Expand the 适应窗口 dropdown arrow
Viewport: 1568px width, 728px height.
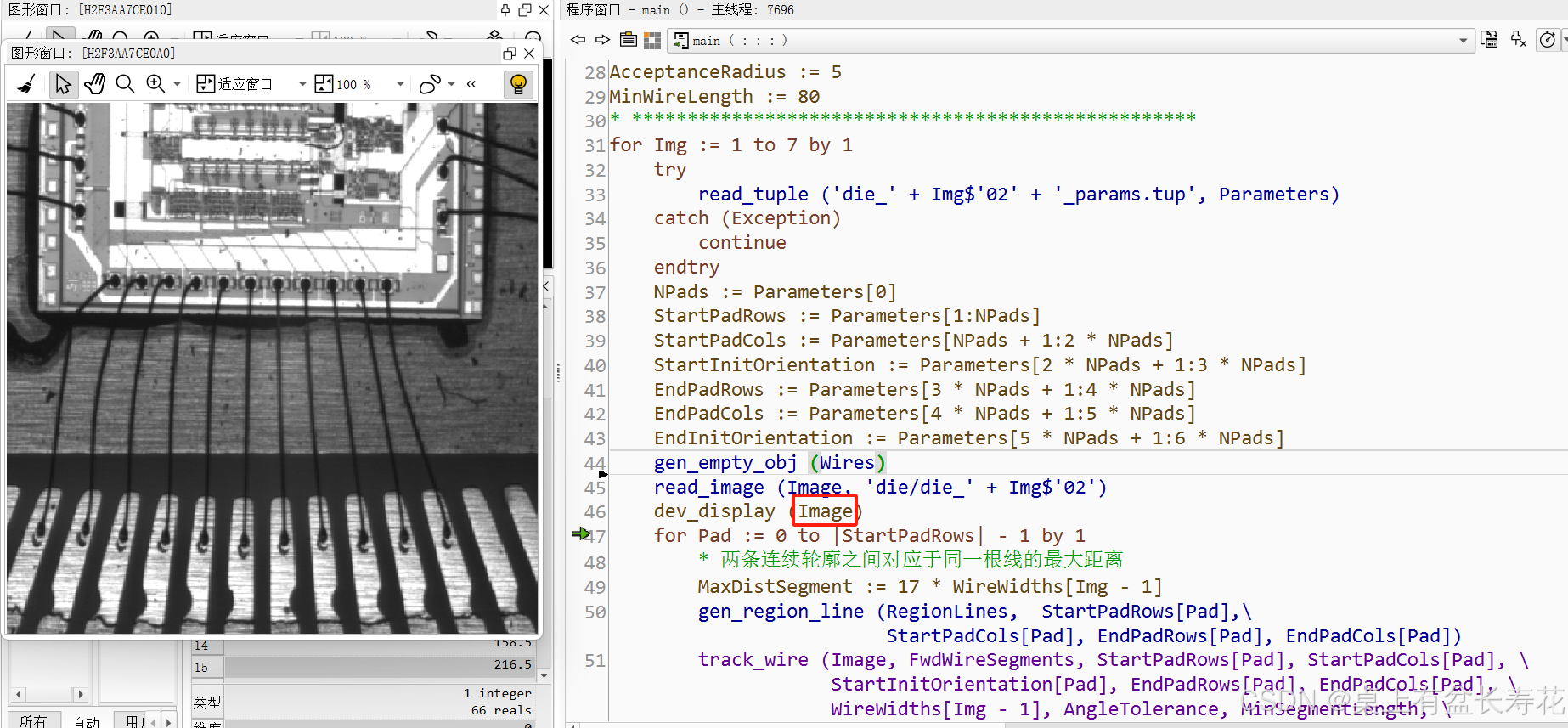[302, 84]
